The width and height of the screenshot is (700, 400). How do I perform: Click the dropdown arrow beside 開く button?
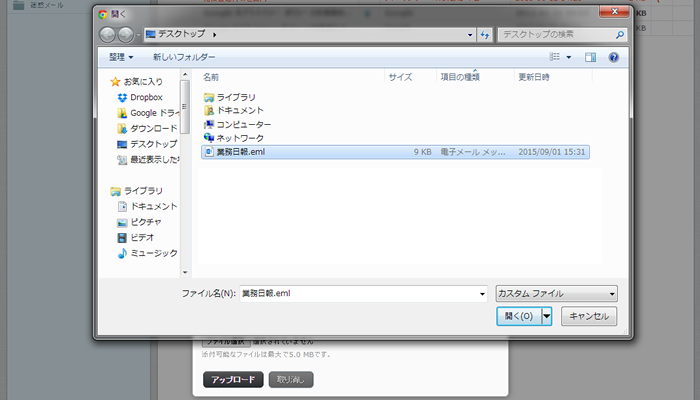tap(547, 316)
